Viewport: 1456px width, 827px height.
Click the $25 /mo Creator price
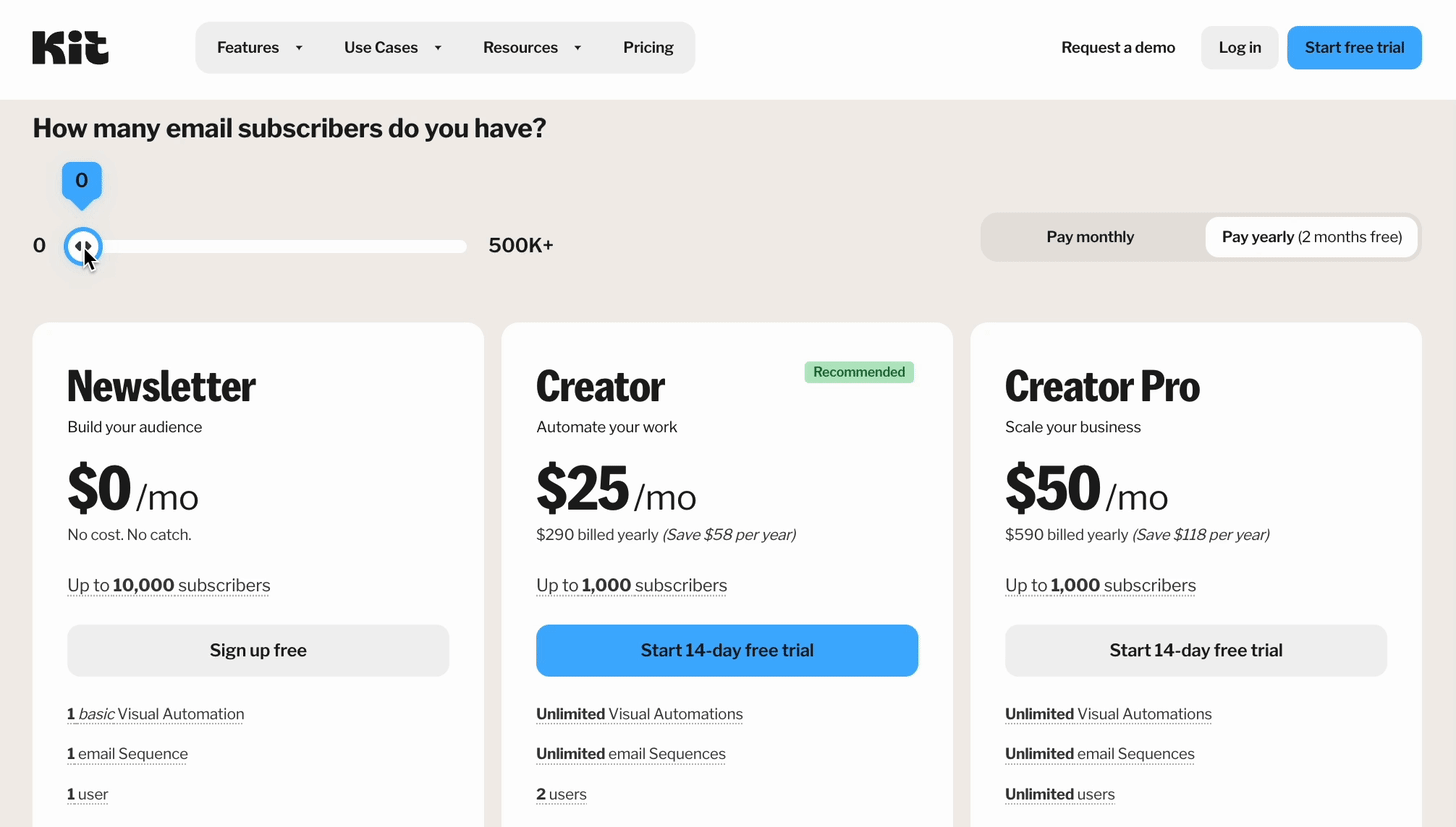coord(617,488)
